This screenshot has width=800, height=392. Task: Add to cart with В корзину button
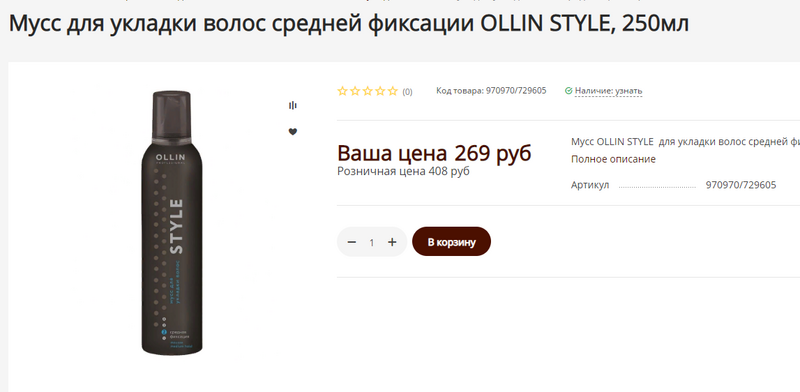[452, 241]
